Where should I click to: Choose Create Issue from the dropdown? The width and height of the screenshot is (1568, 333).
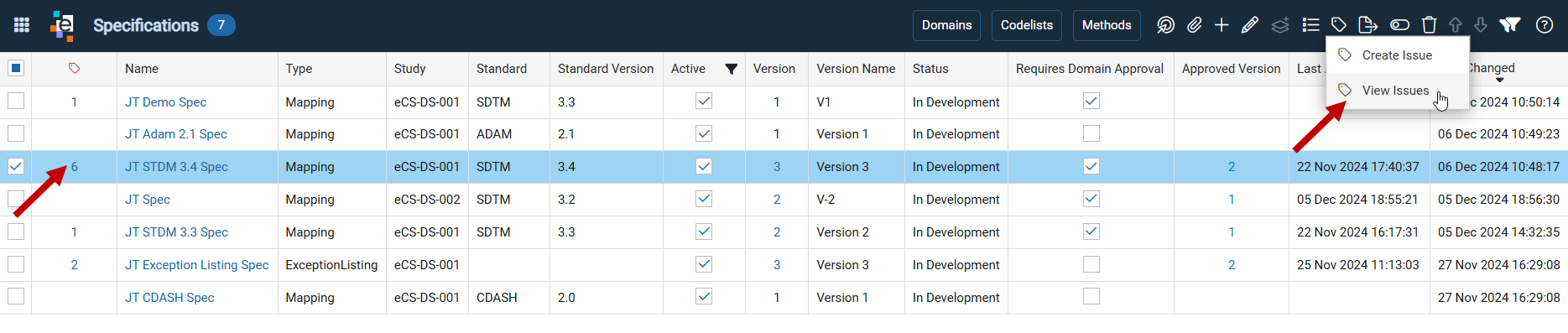1398,55
